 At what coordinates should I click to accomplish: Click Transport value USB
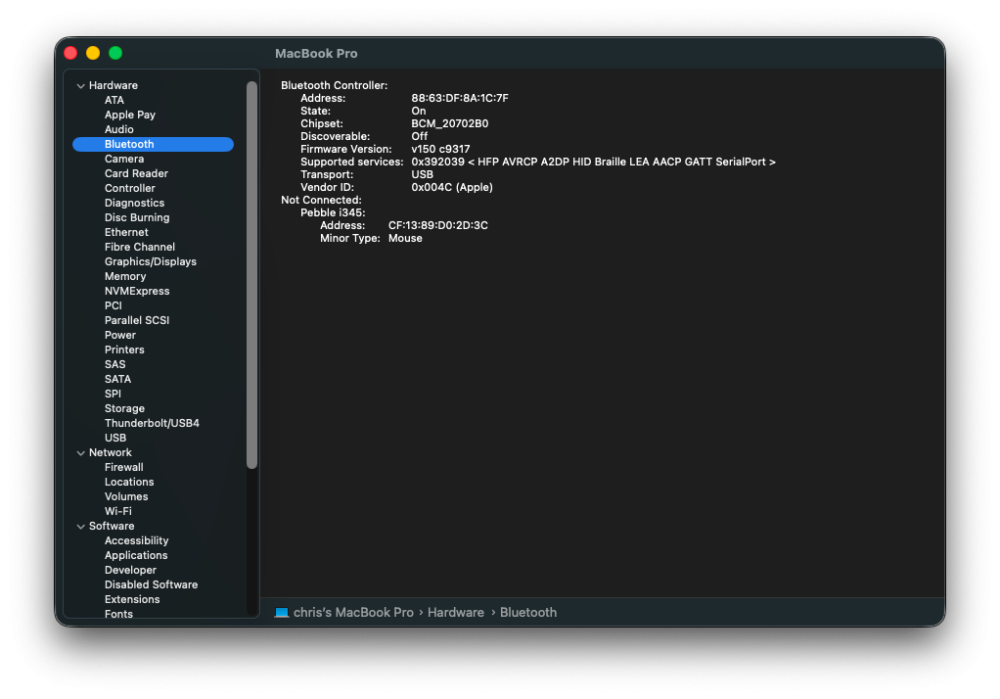[x=422, y=175]
